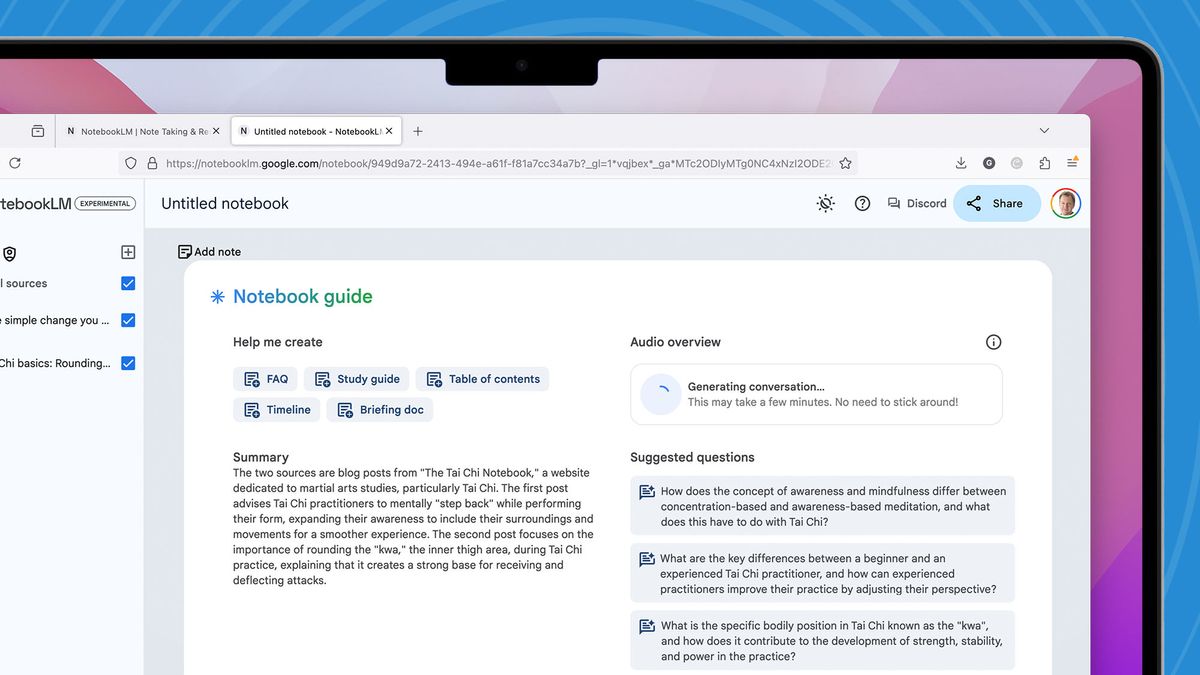The height and width of the screenshot is (675, 1200).
Task: Open the help question mark icon
Action: point(862,203)
